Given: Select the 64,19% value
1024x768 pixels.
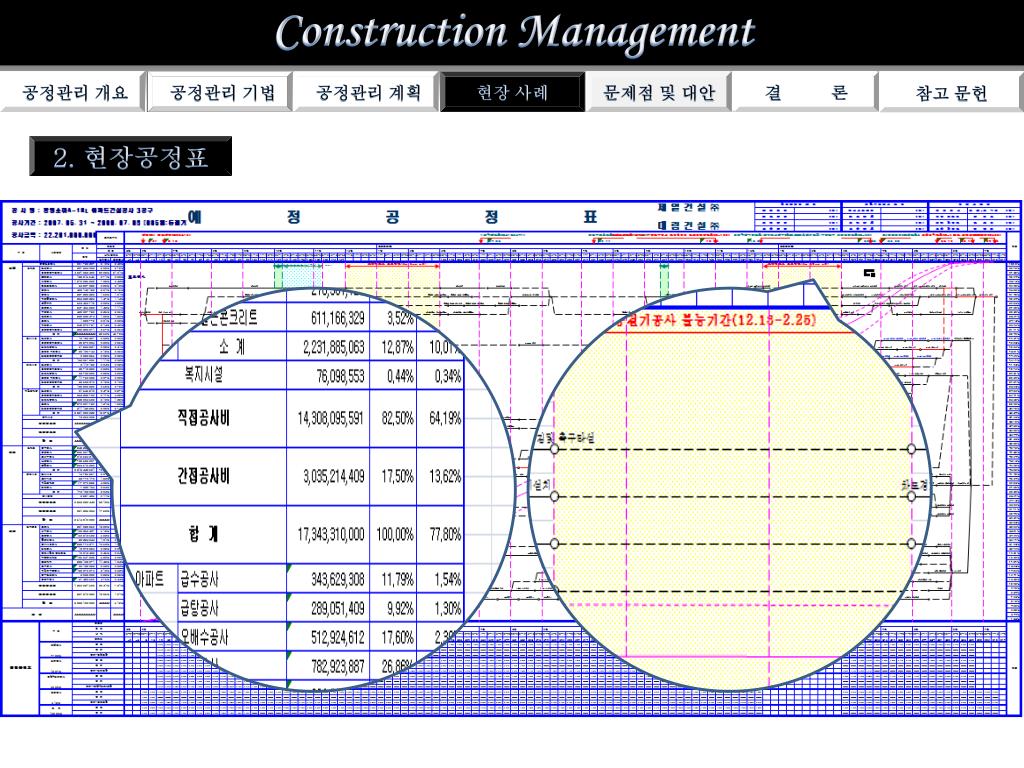Looking at the screenshot, I should 445,418.
